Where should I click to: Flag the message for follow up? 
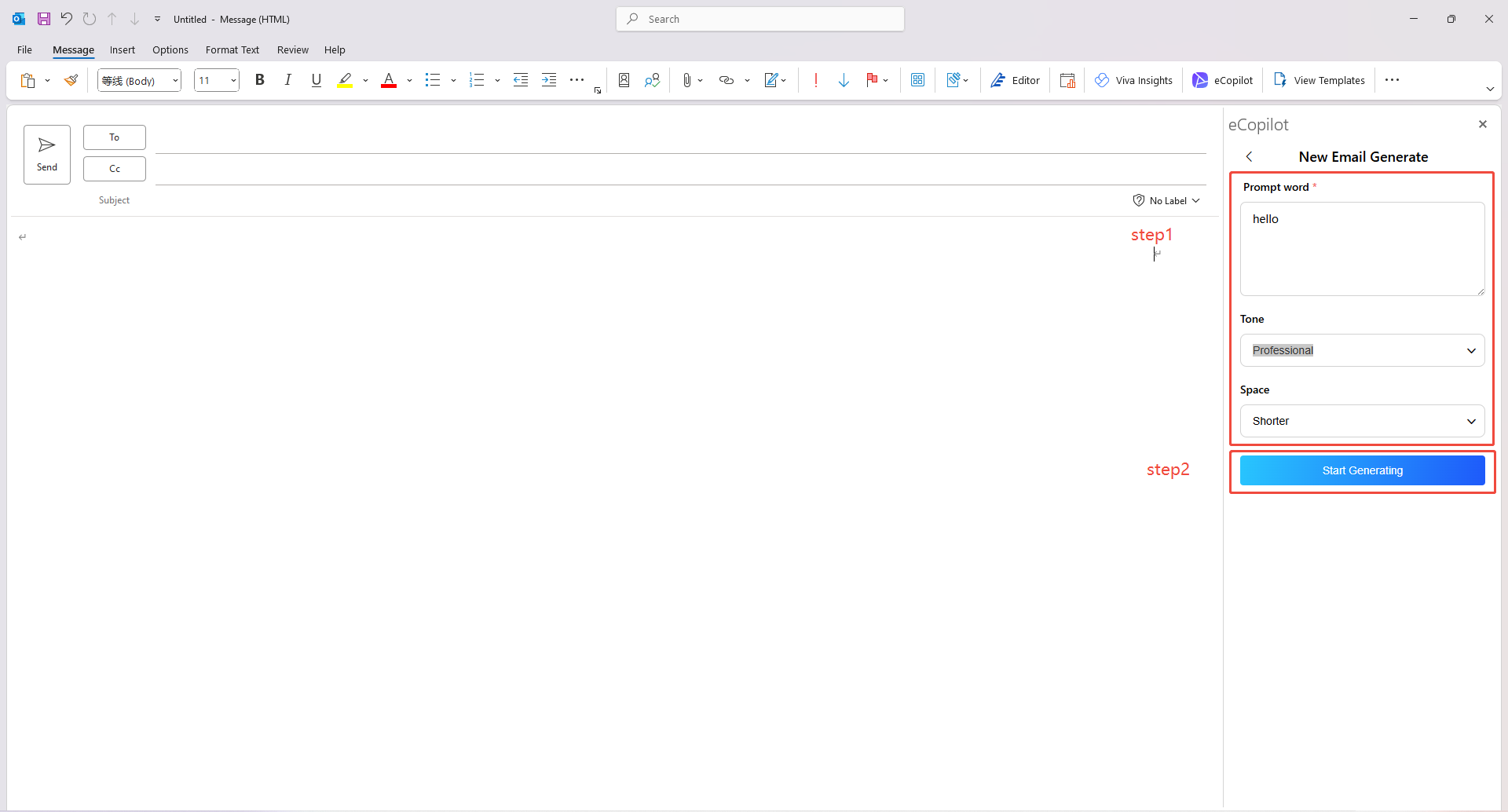click(873, 79)
